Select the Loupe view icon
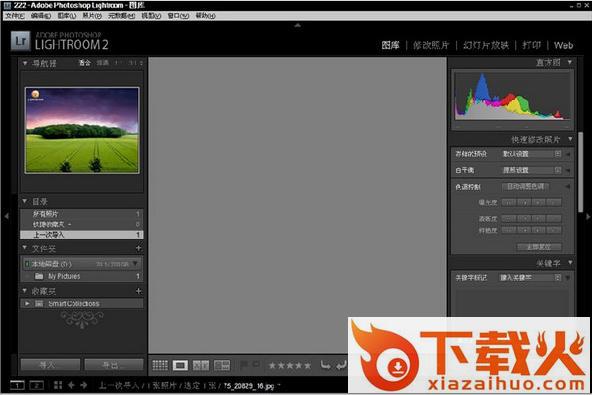592x395 pixels. [180, 365]
